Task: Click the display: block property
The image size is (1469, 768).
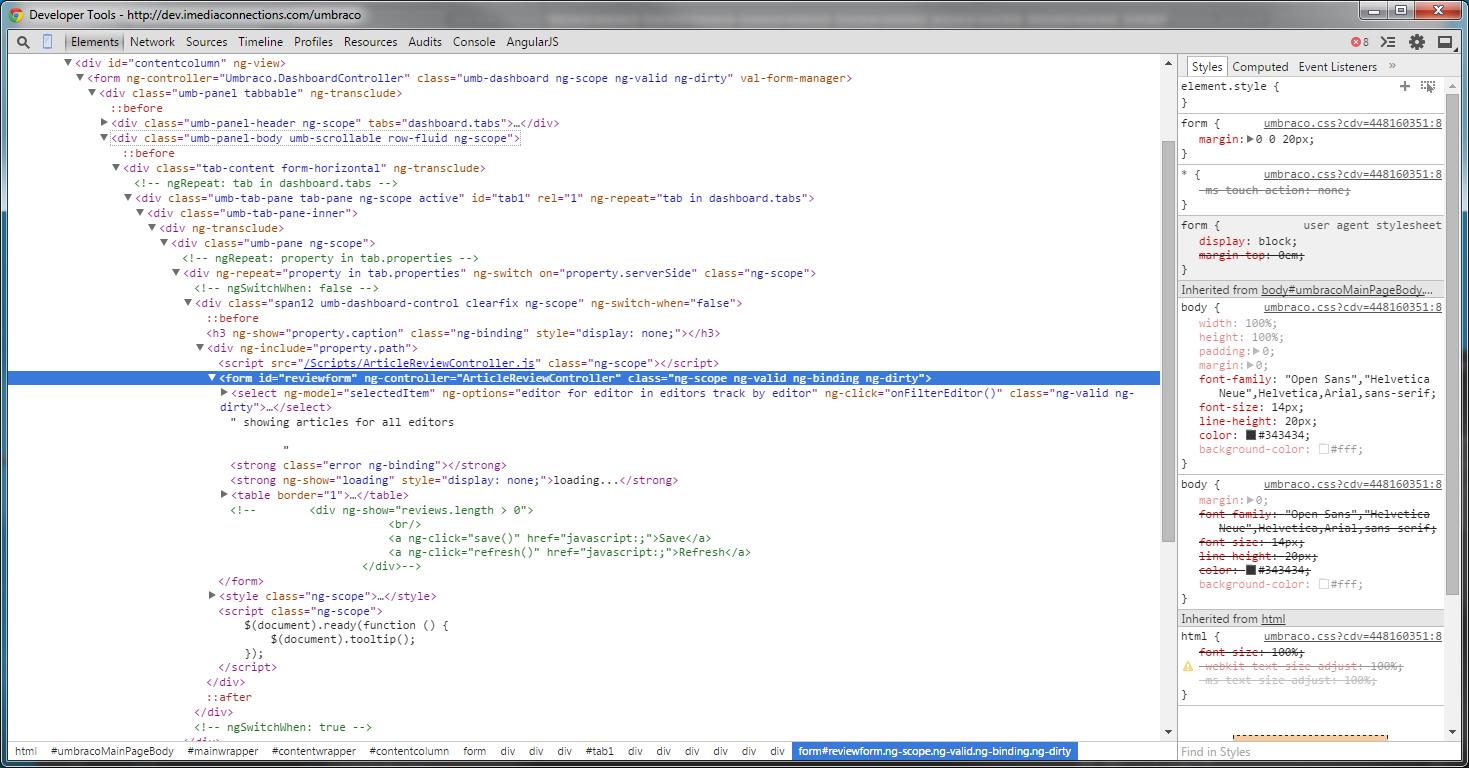Action: coord(1247,241)
